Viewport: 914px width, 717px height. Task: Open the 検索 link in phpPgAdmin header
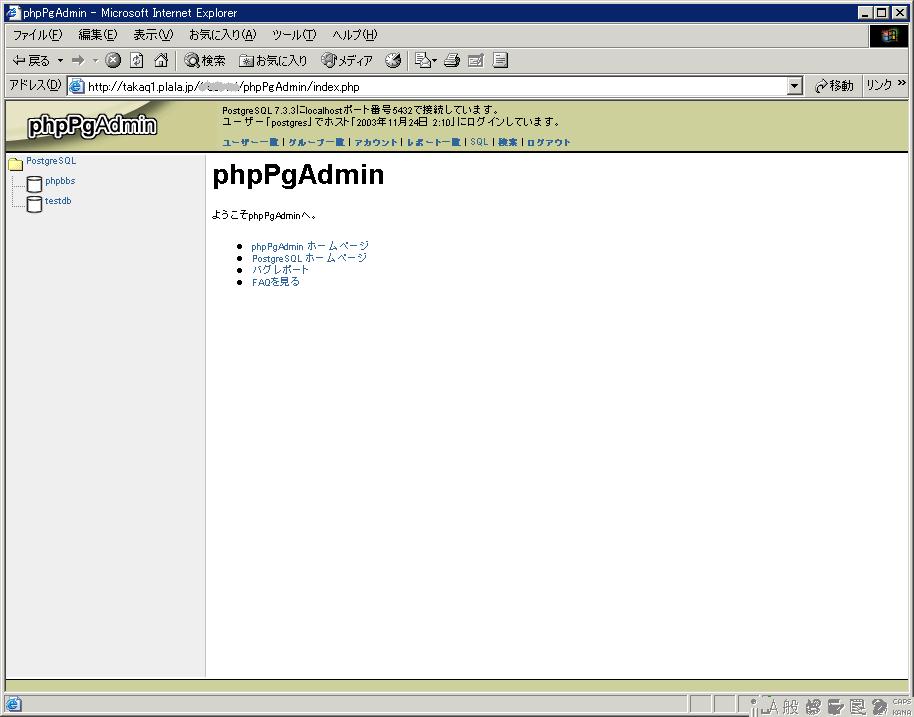tap(508, 142)
